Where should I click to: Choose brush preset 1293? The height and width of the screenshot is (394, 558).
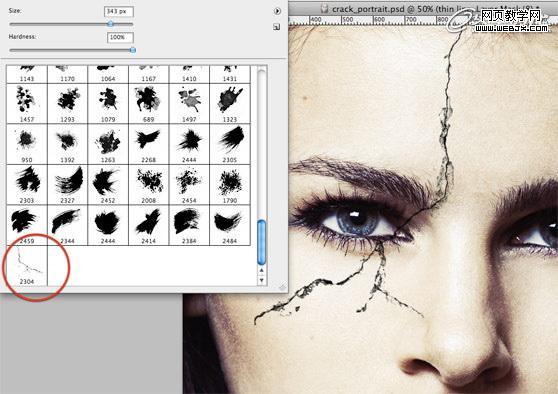point(68,104)
